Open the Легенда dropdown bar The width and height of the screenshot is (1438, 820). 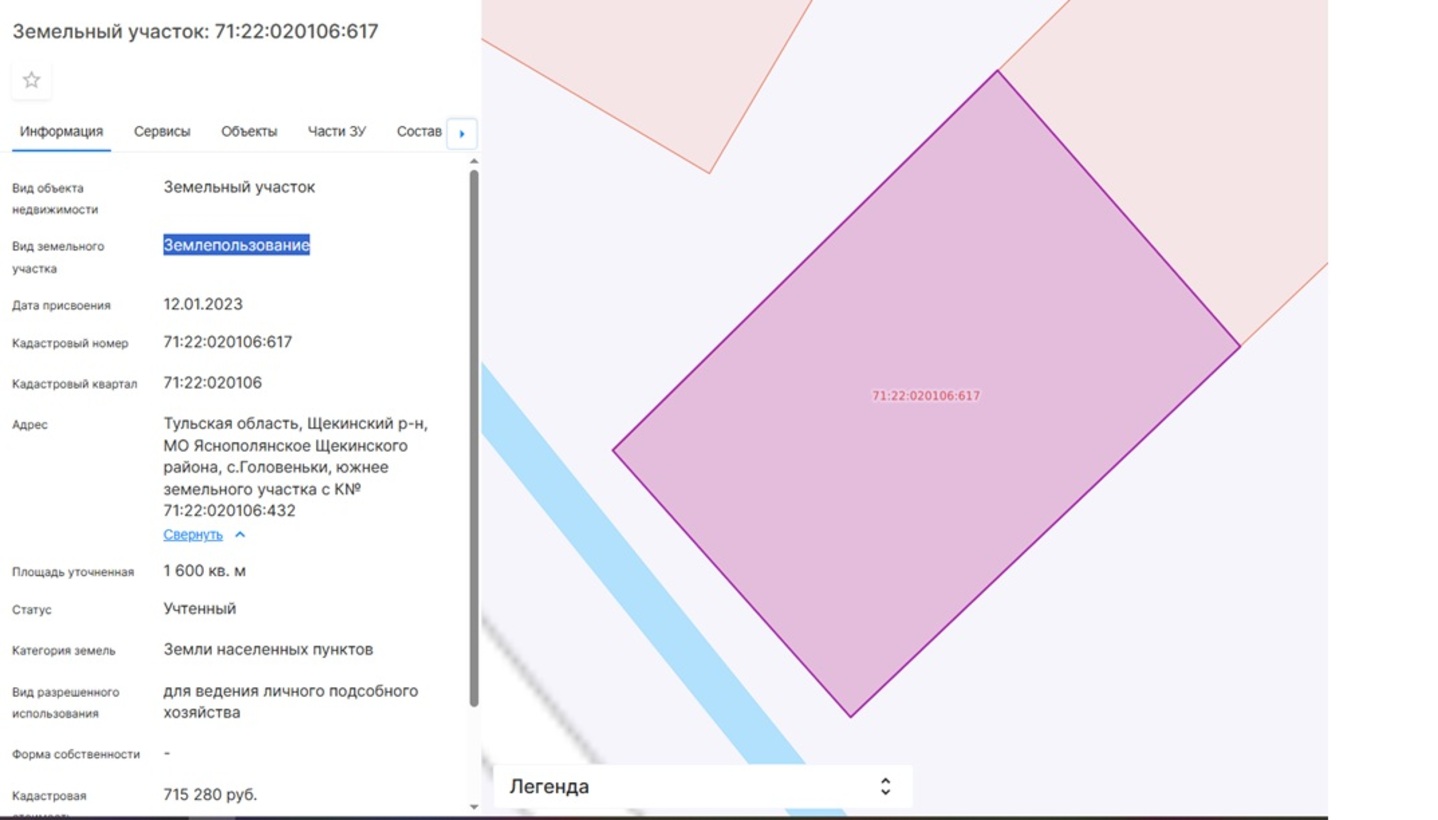702,786
